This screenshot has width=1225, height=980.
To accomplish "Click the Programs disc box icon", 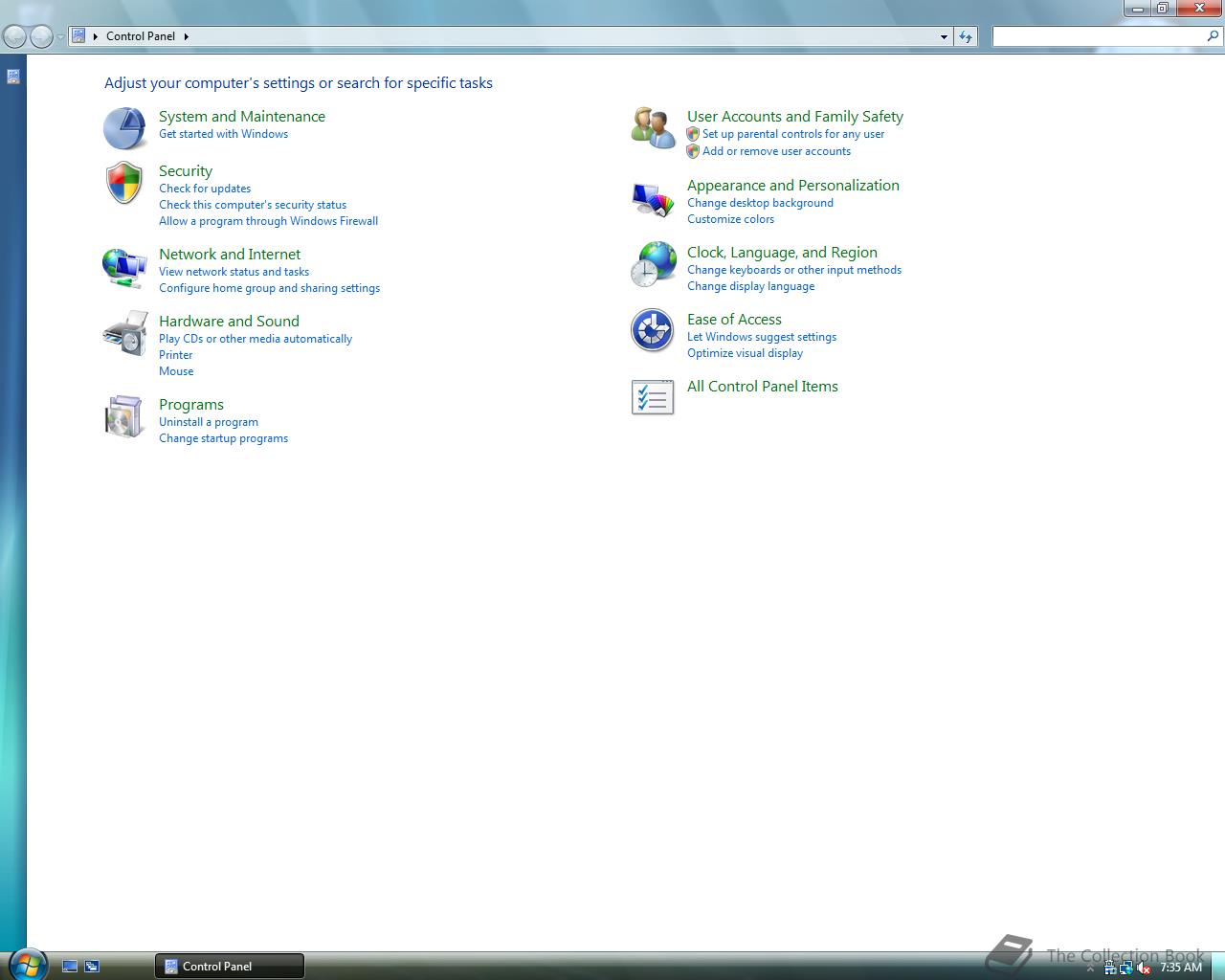I will pyautogui.click(x=124, y=416).
